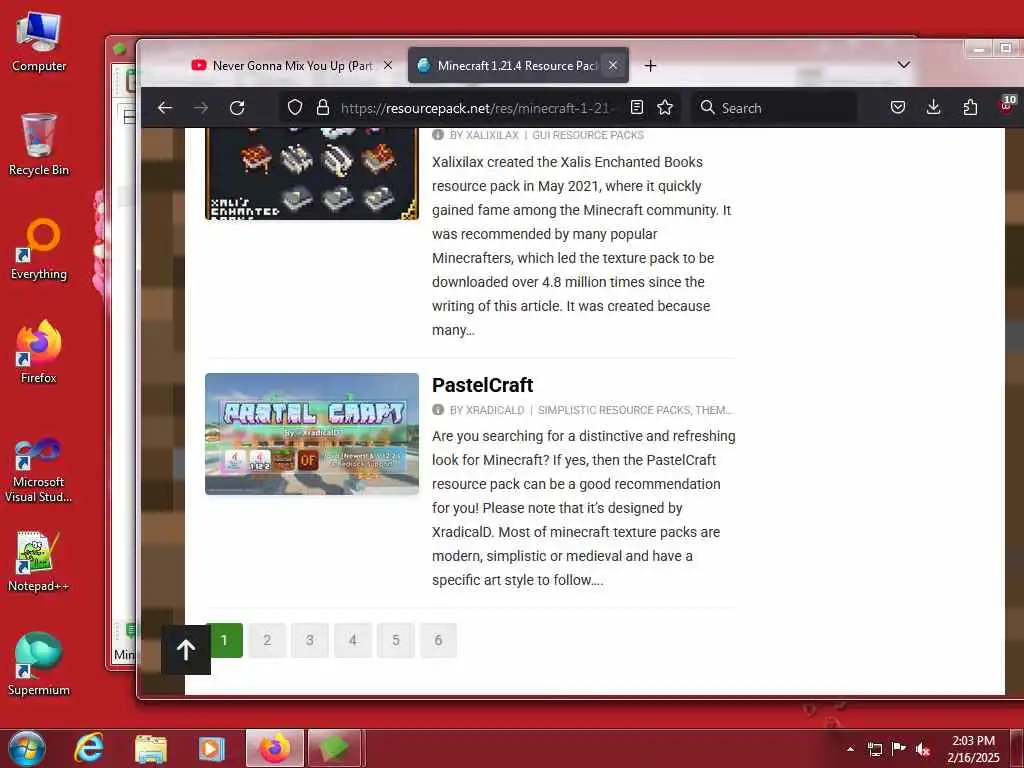This screenshot has height=768, width=1024.
Task: Click the Firefox taskbar button
Action: [275, 748]
